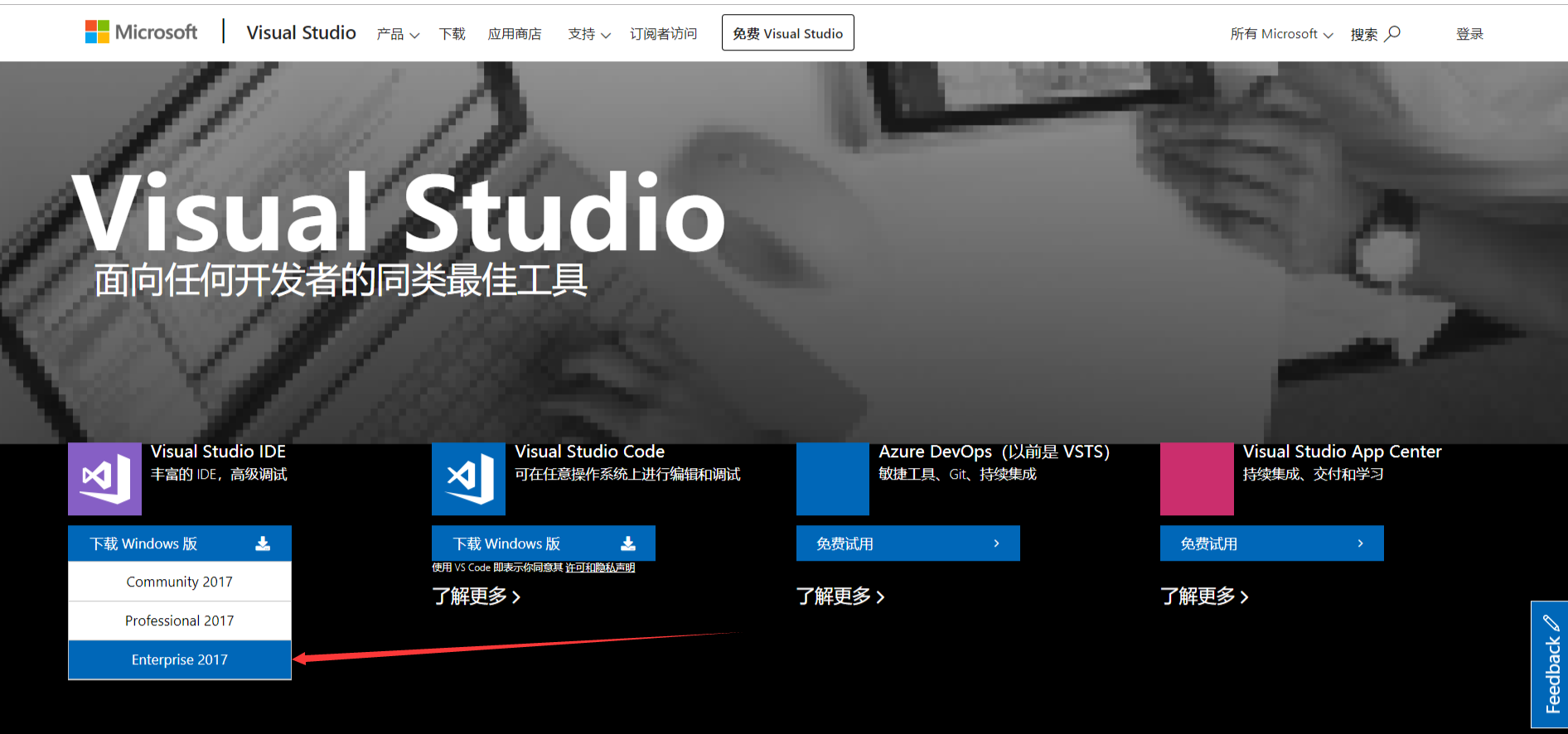1568x734 pixels.
Task: Click the App Center pink tile
Action: [1197, 479]
